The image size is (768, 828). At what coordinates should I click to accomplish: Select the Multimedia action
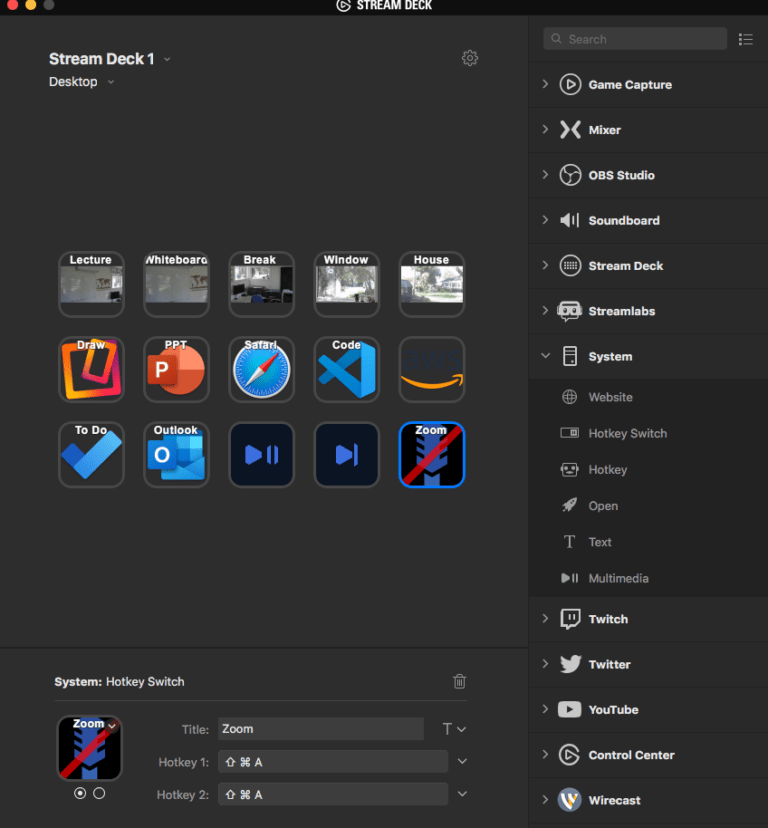point(648,578)
